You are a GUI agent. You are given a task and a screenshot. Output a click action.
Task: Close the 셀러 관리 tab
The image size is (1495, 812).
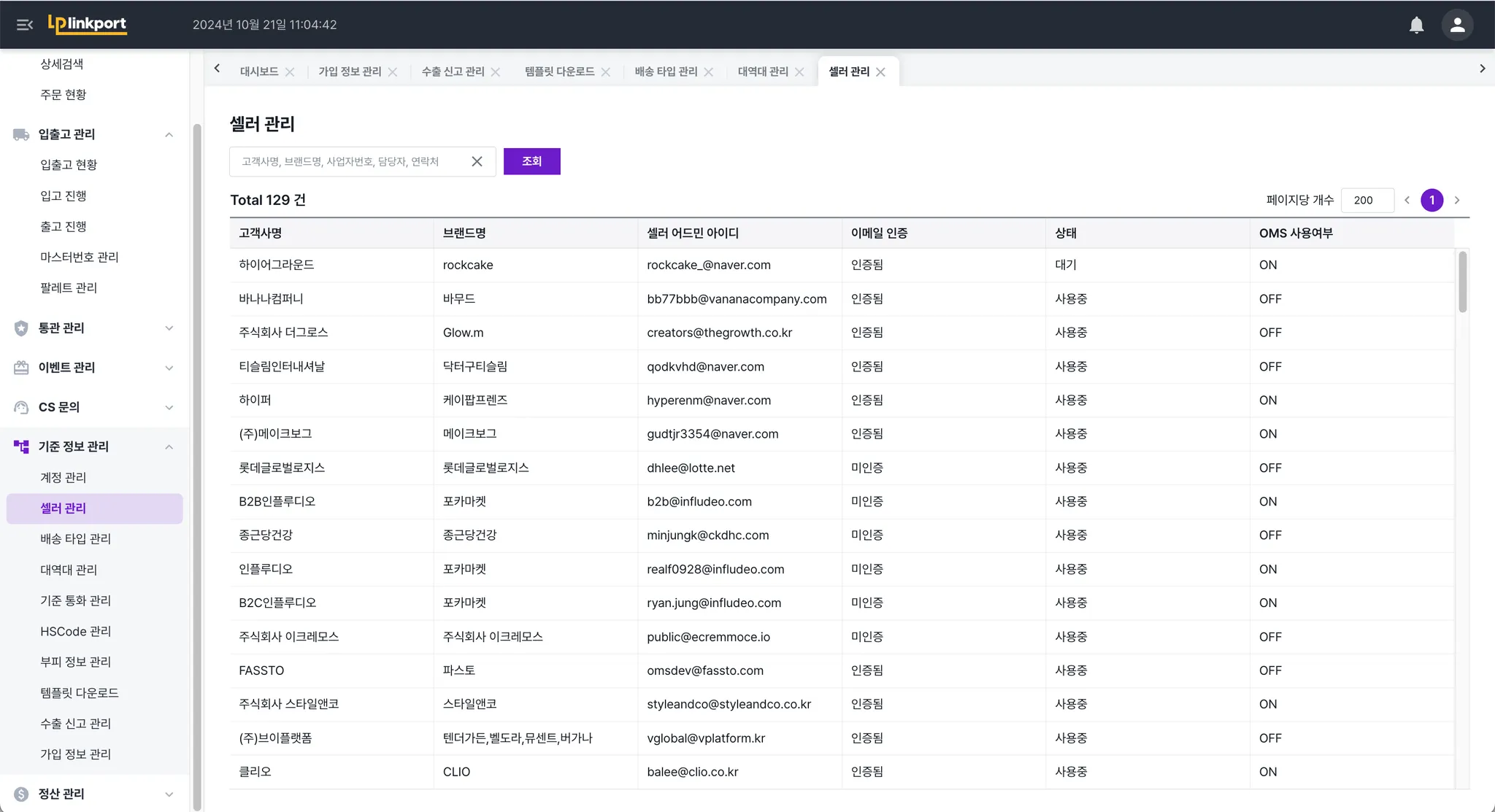pyautogui.click(x=881, y=71)
